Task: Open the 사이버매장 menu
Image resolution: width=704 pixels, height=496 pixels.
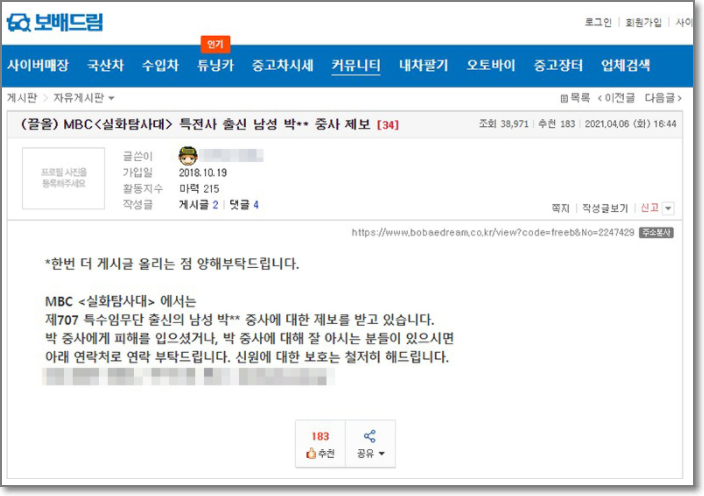Action: [x=38, y=66]
